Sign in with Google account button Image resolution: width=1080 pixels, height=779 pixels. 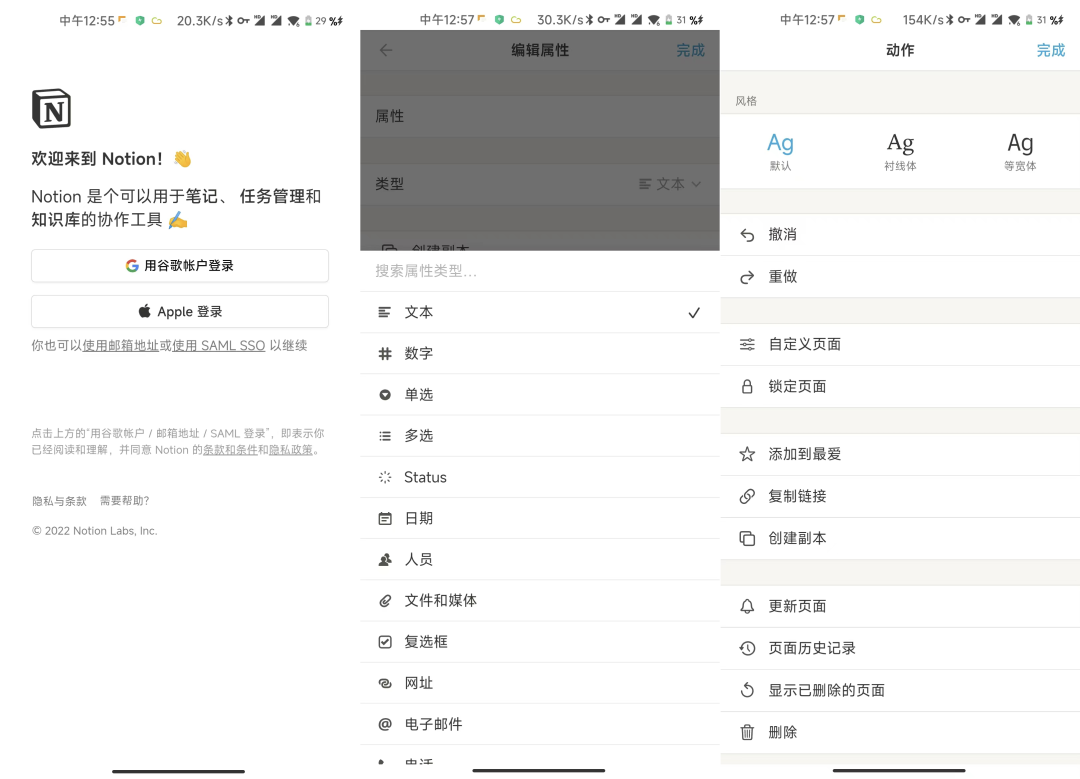(180, 266)
